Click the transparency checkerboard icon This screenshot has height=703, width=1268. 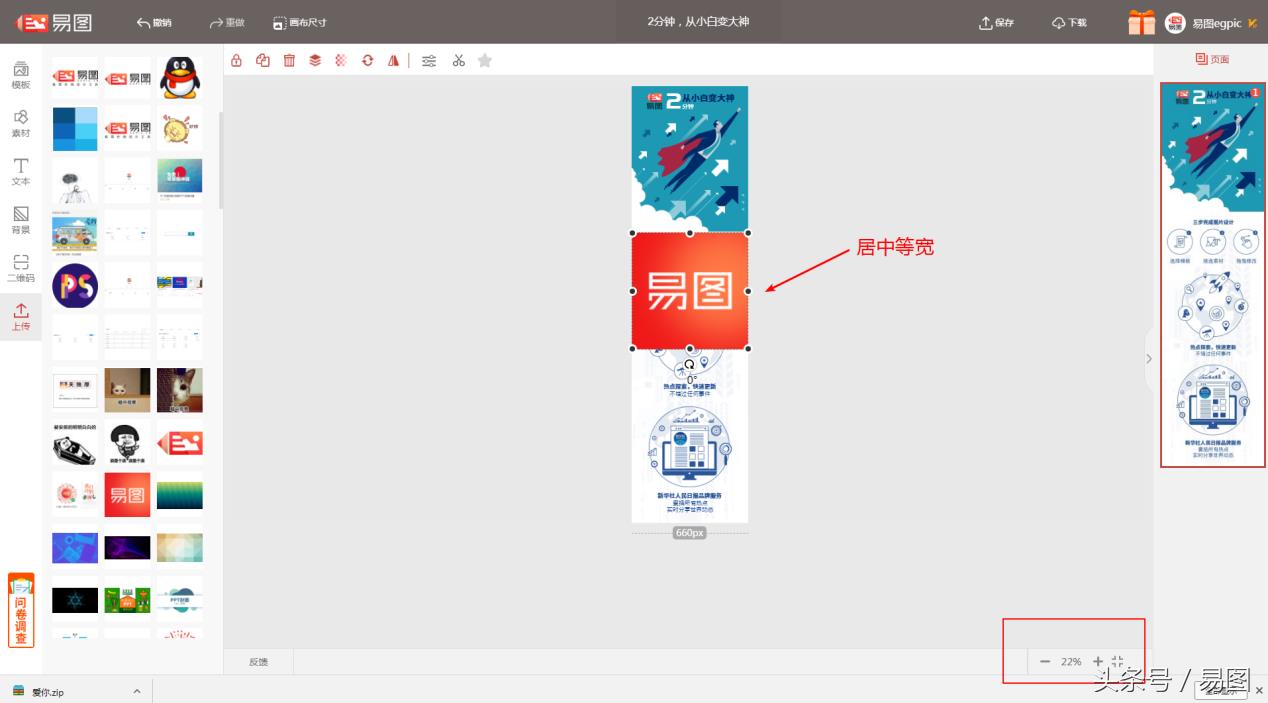coord(341,61)
